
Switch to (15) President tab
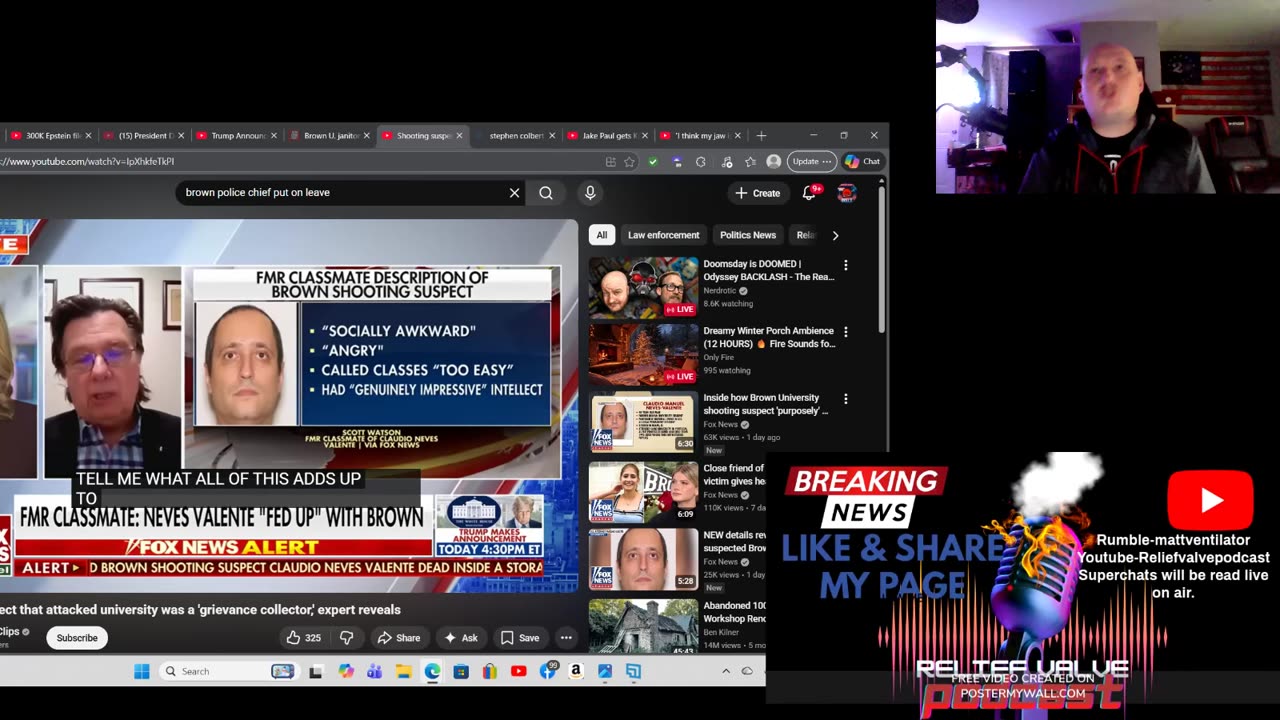pos(145,135)
